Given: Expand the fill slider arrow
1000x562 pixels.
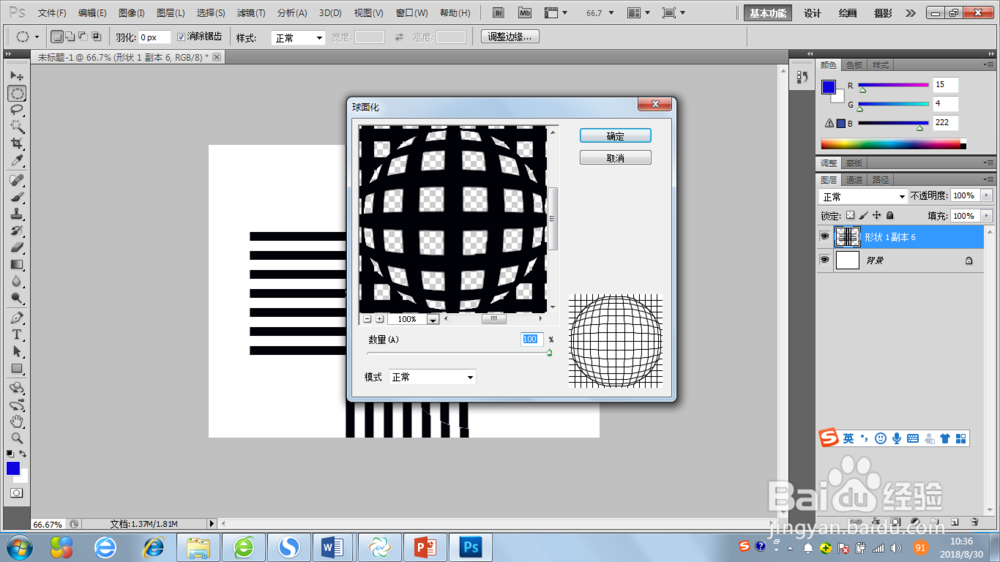Looking at the screenshot, I should (x=987, y=216).
